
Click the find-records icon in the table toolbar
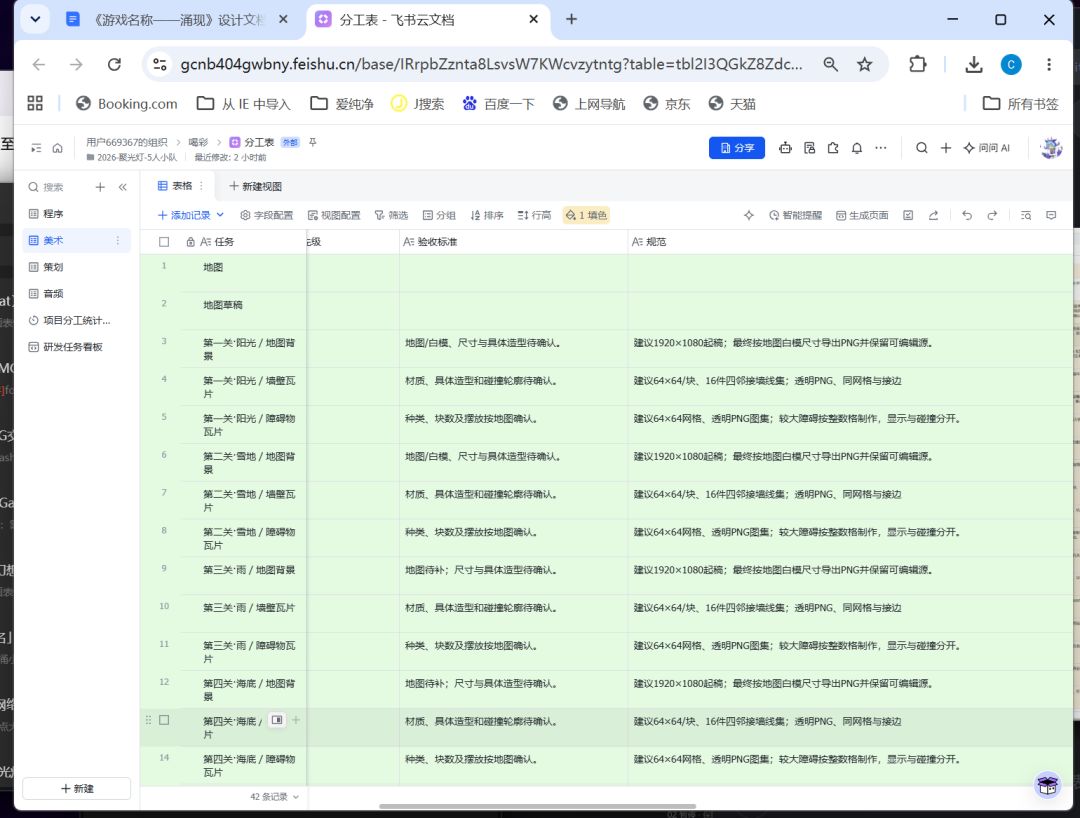1026,216
